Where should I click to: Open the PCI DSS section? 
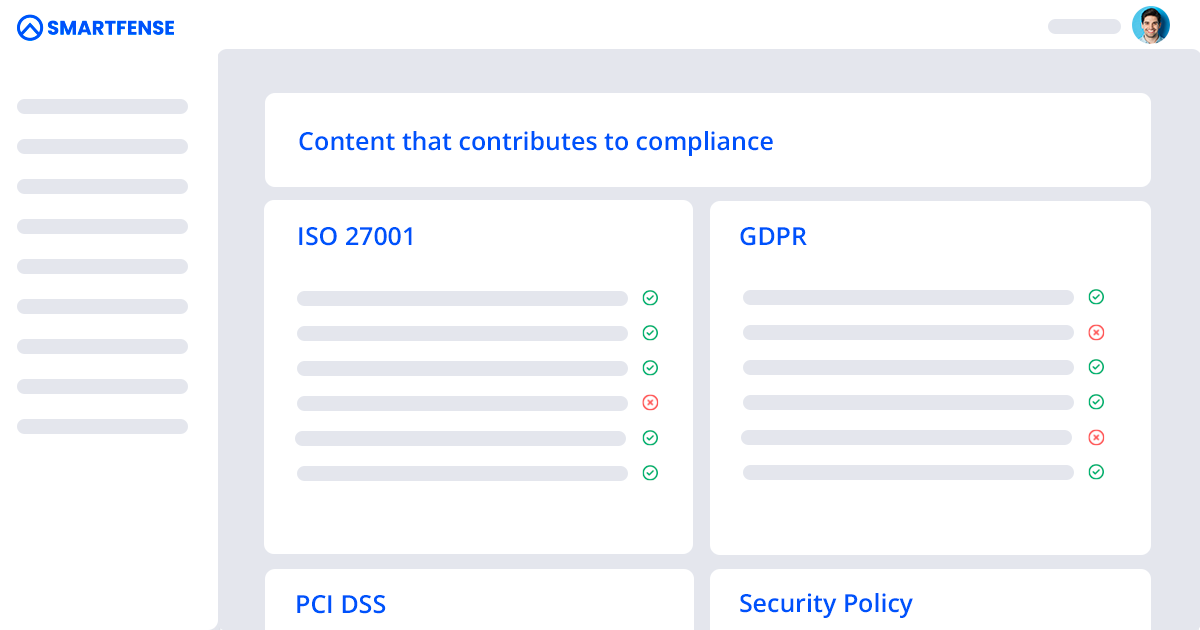click(341, 604)
